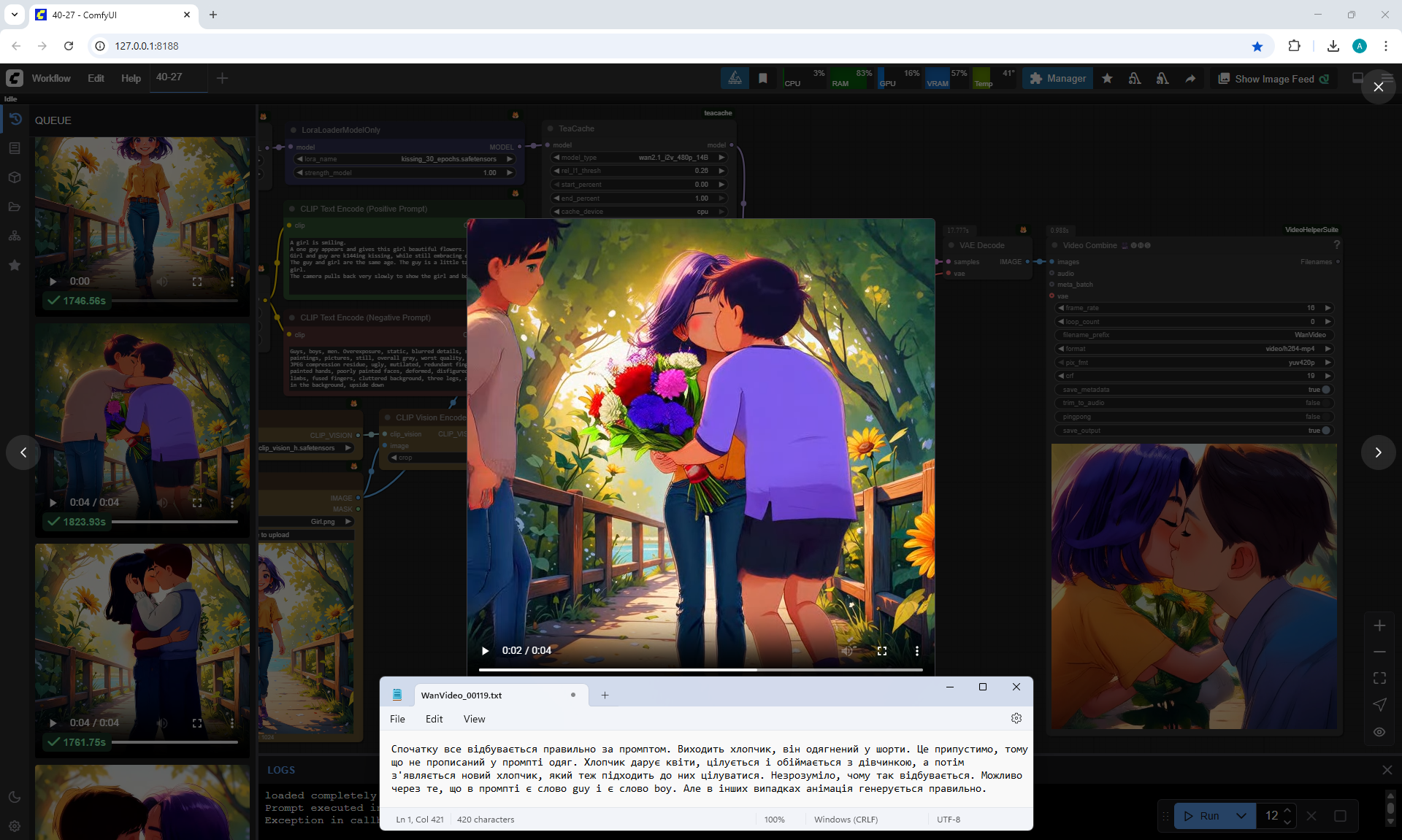This screenshot has width=1402, height=840.
Task: Open the node library cube icon
Action: pyautogui.click(x=15, y=177)
